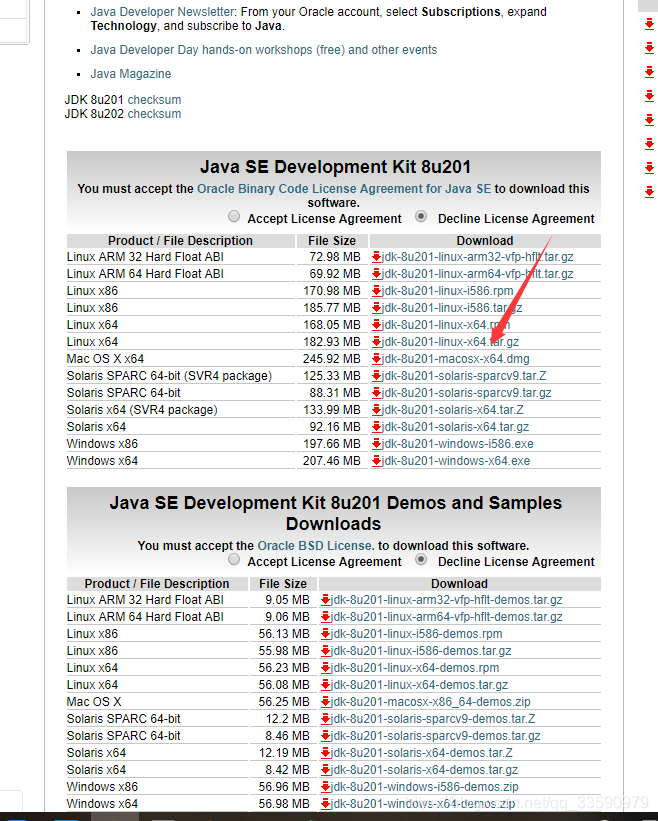Viewport: 658px width, 821px height.
Task: Download jdk-8u201-macosx-x86_64-demos.zip file link
Action: 431,702
